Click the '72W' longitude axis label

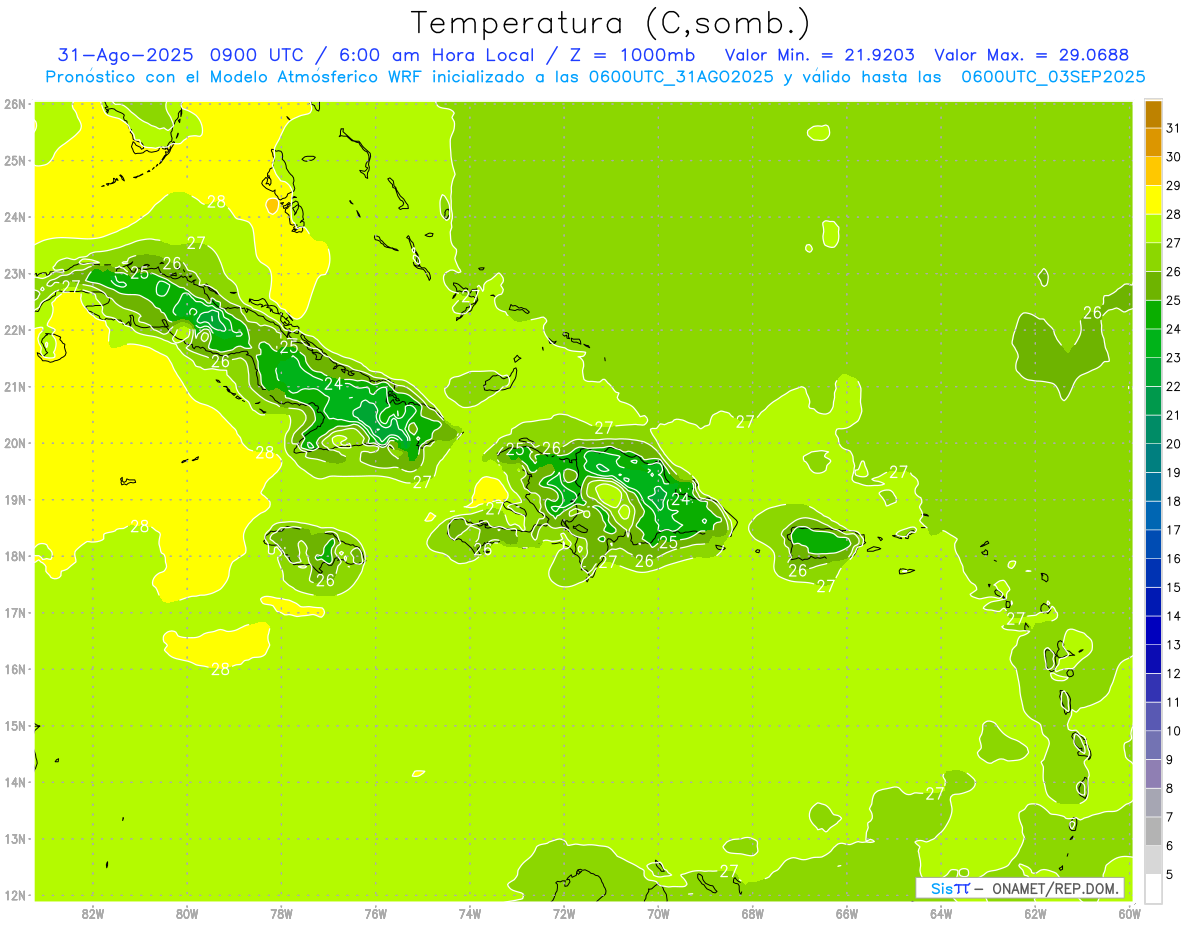coord(564,913)
